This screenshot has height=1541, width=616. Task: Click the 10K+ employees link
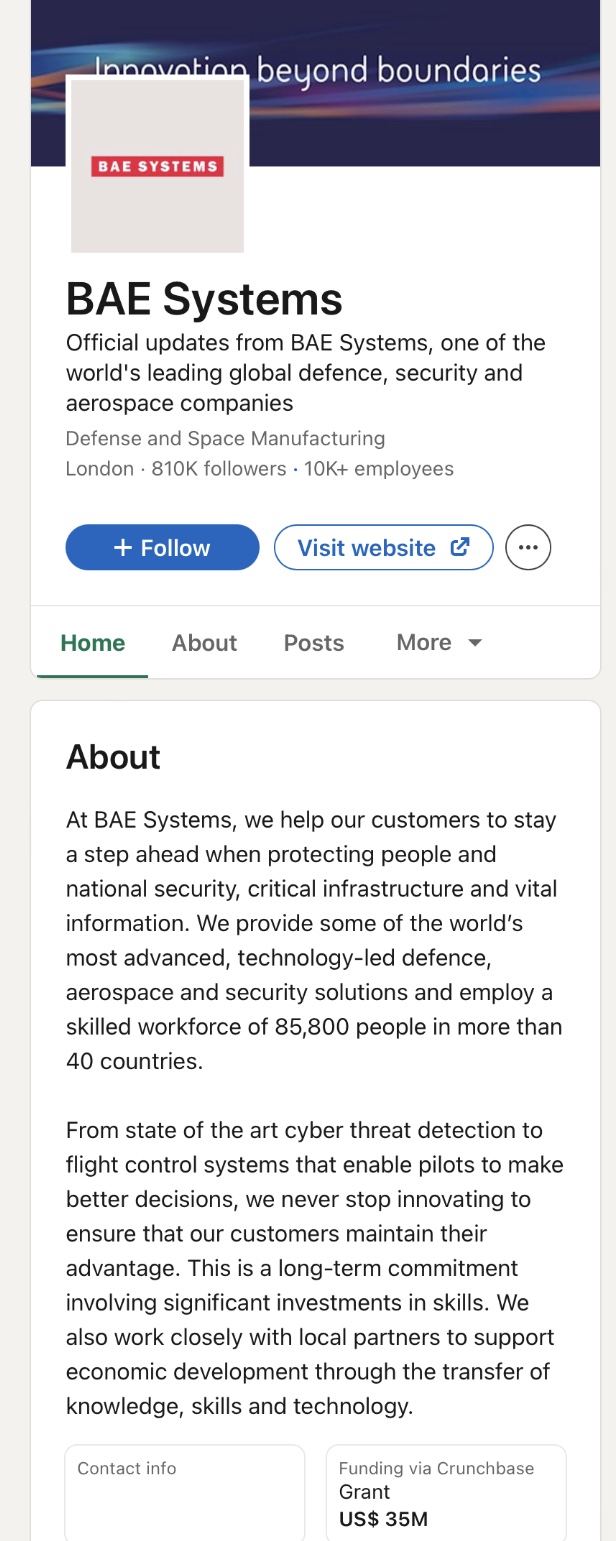(379, 469)
